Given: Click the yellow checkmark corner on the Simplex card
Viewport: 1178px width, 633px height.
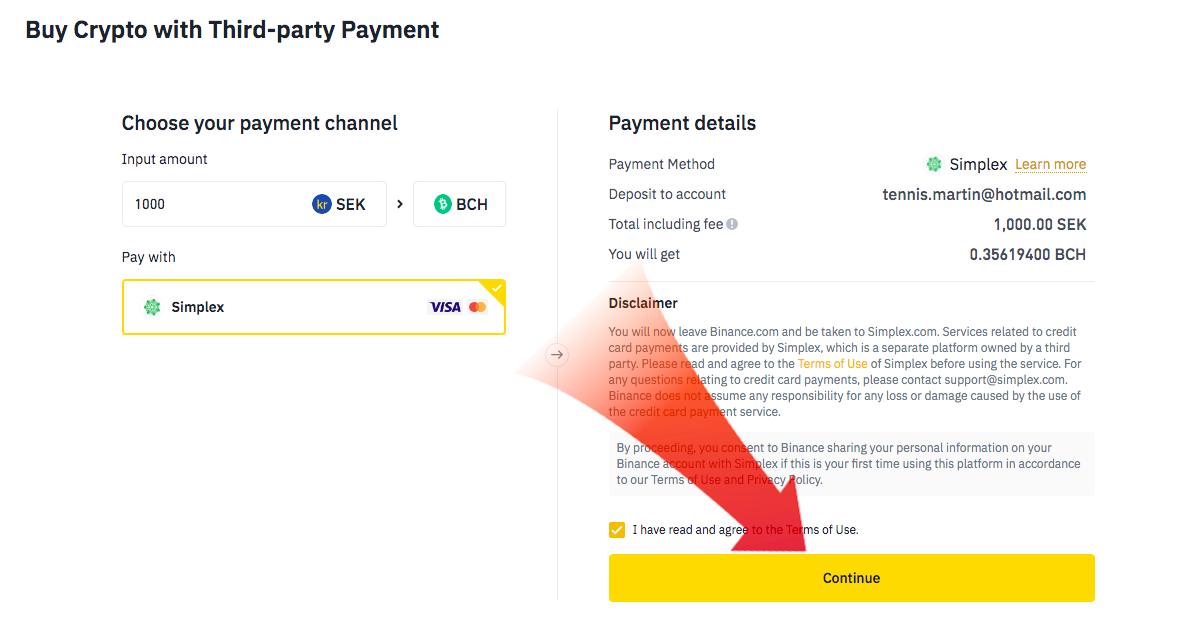Looking at the screenshot, I should (x=497, y=288).
